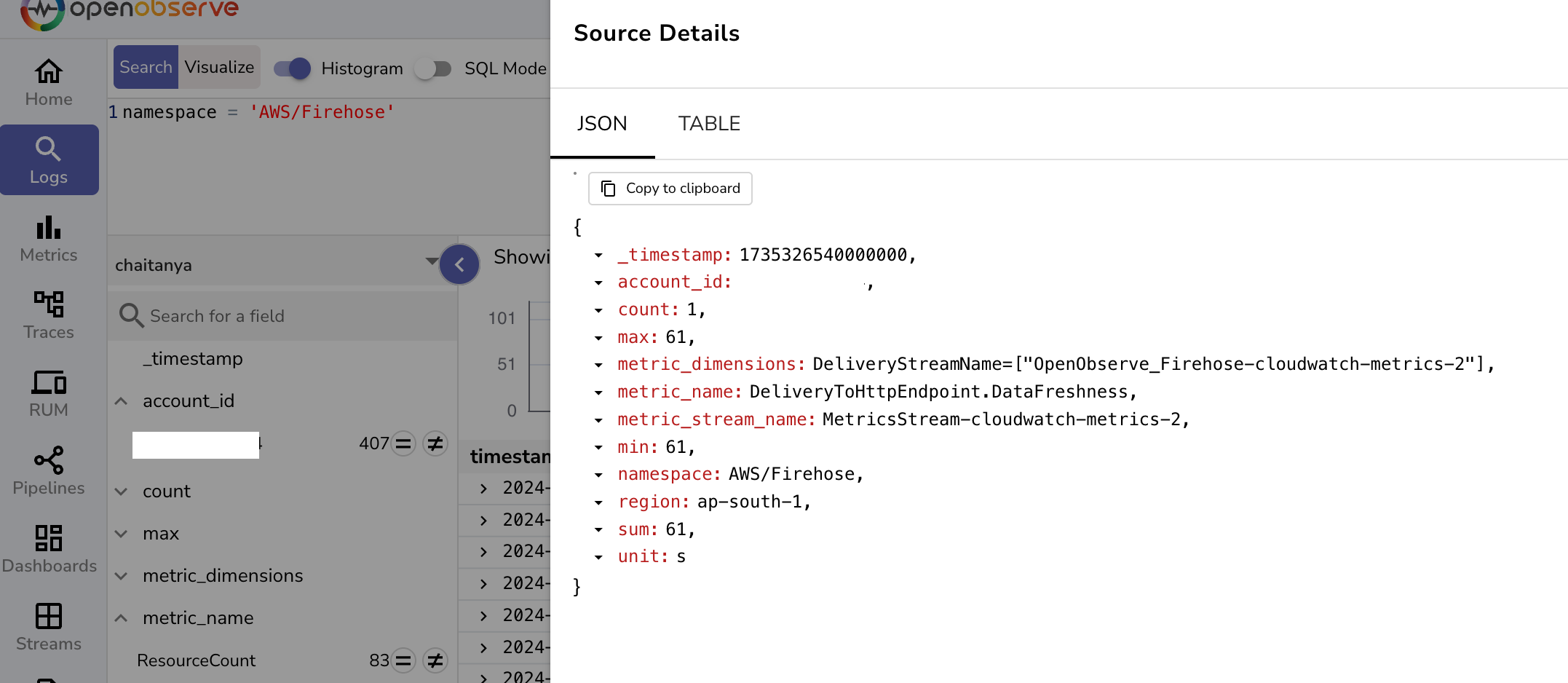Viewport: 1568px width, 683px height.
Task: Exclude account_id value with not-equals icon
Action: pyautogui.click(x=435, y=443)
